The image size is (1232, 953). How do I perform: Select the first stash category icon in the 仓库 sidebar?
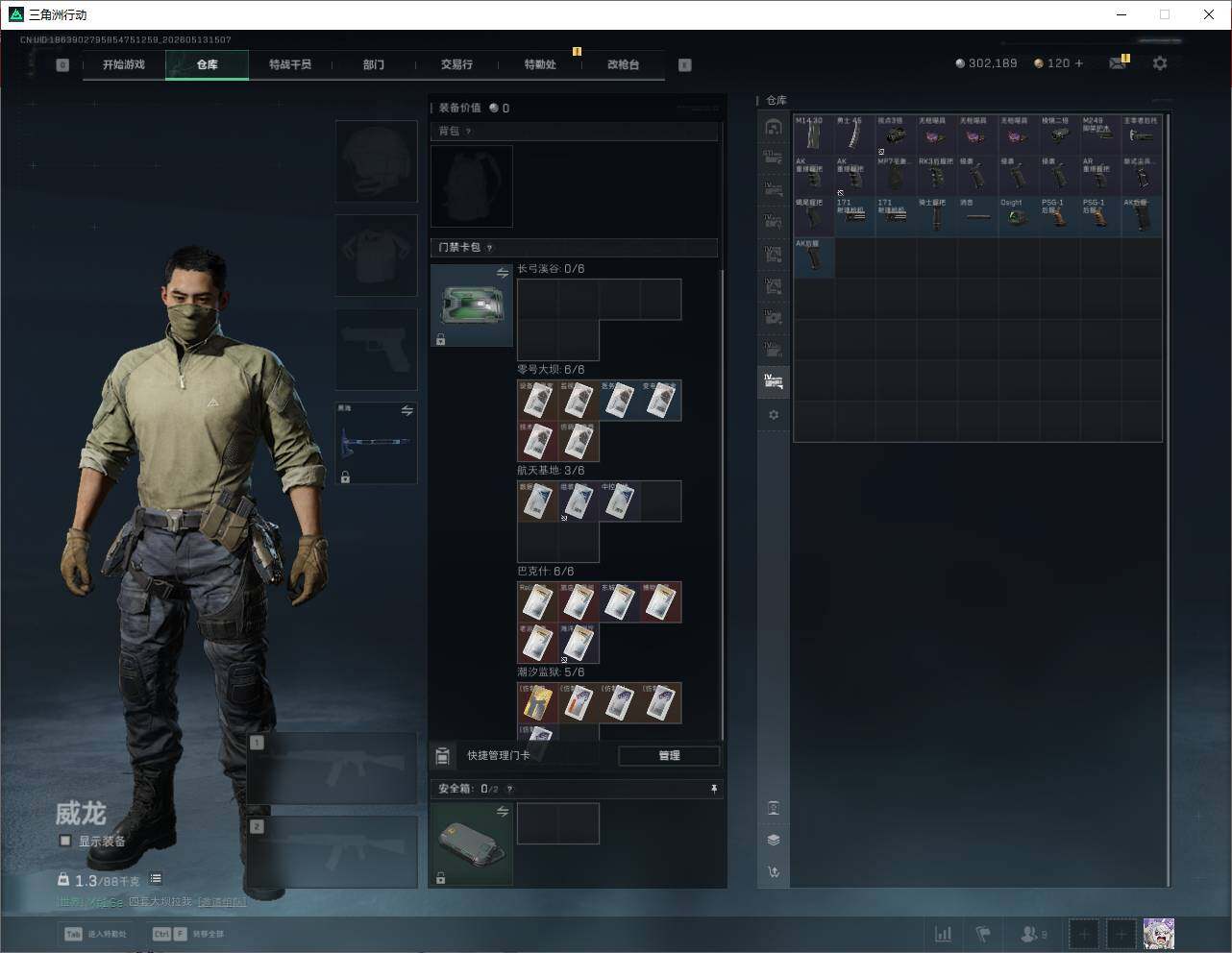click(x=774, y=127)
